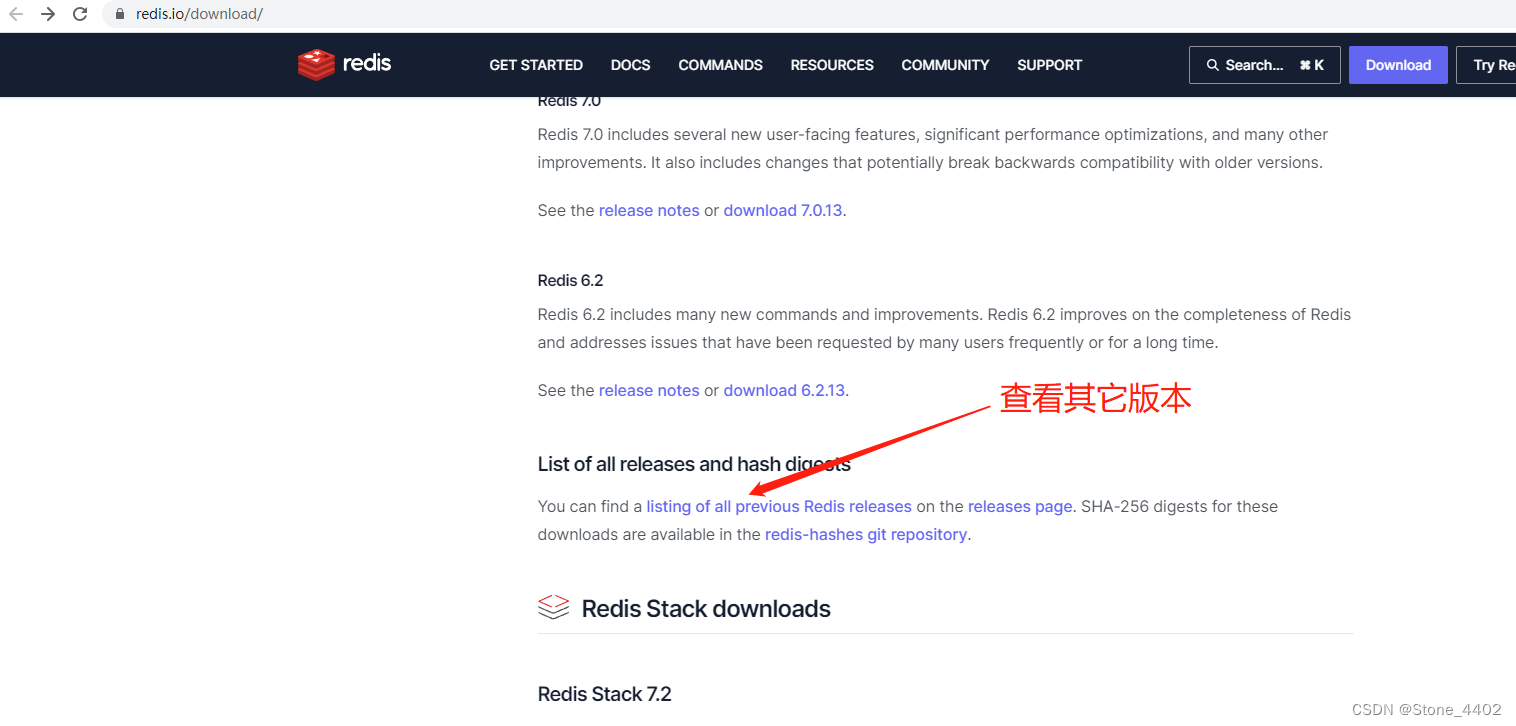Click the releases page link
Image resolution: width=1516 pixels, height=726 pixels.
[x=1020, y=506]
